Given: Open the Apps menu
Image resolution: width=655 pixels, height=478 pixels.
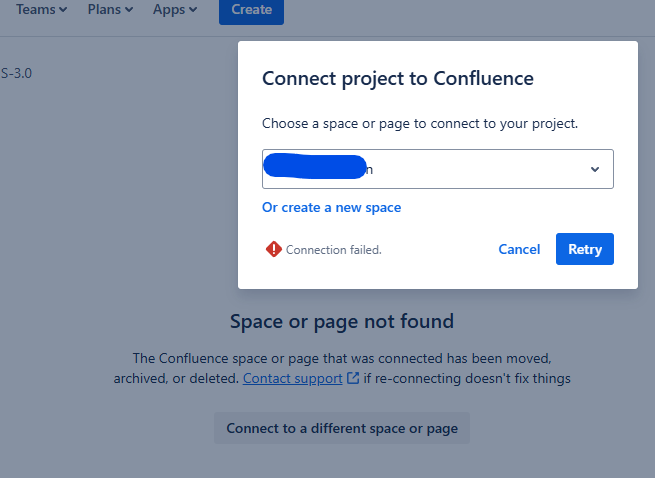Looking at the screenshot, I should (x=175, y=9).
